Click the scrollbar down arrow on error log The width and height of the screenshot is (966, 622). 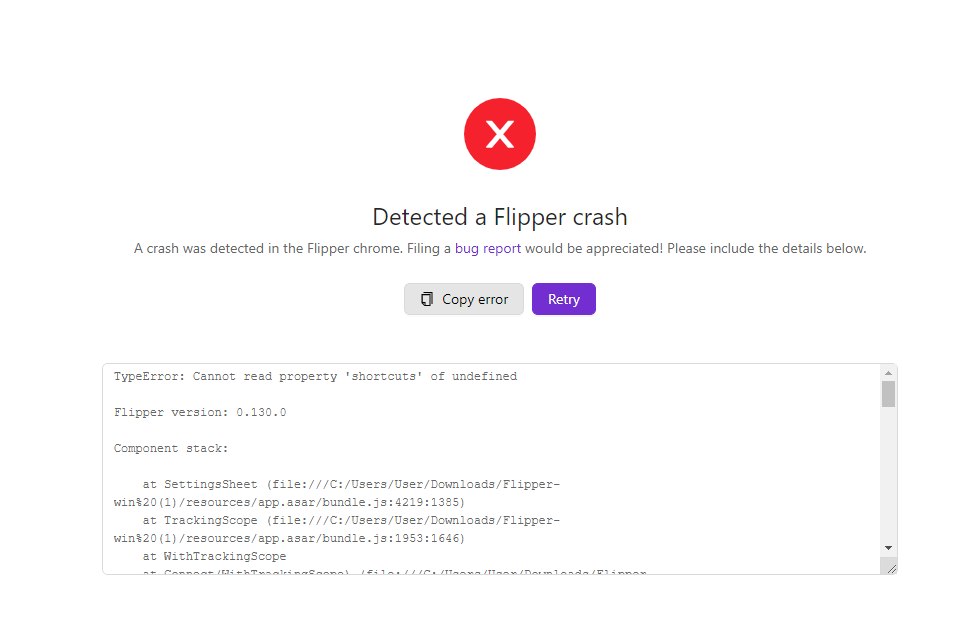click(x=888, y=548)
